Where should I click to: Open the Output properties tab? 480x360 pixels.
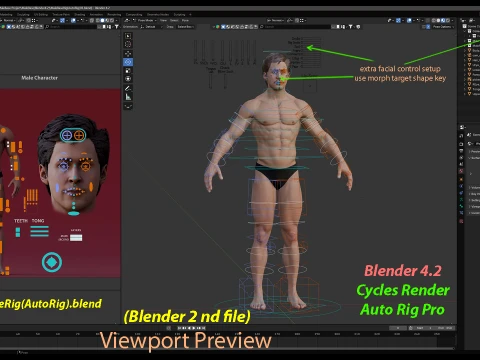461,151
